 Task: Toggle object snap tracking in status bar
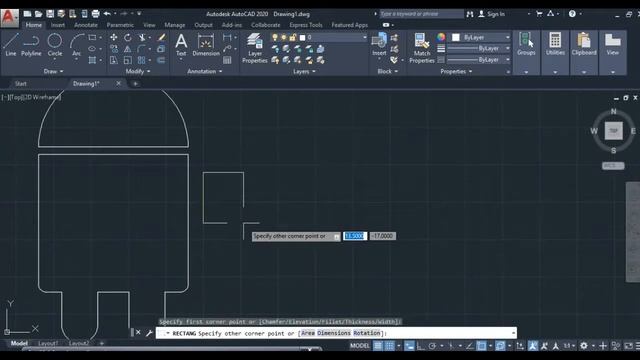[470, 346]
